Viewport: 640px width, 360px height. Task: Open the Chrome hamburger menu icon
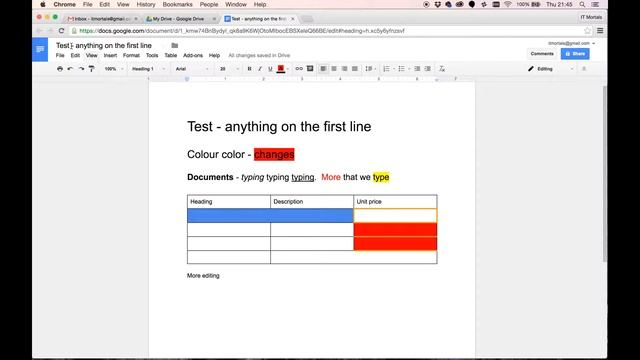click(x=600, y=31)
